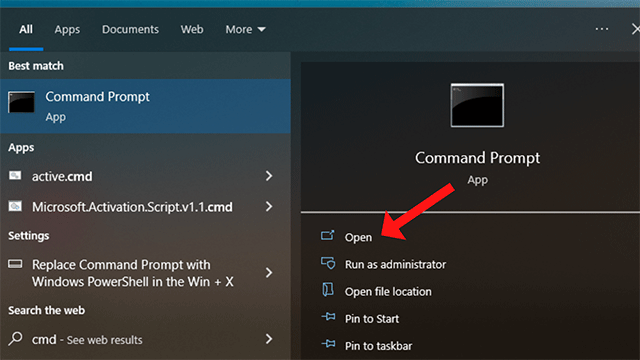Viewport: 640px width, 360px height.
Task: Select Open file location
Action: [x=388, y=291]
